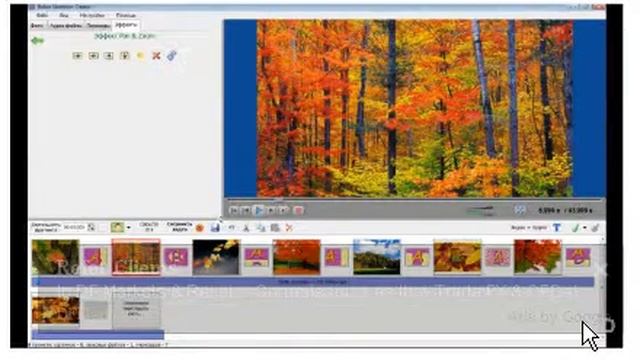Jump to the start of the preview
This screenshot has height=360, width=640.
233,210
